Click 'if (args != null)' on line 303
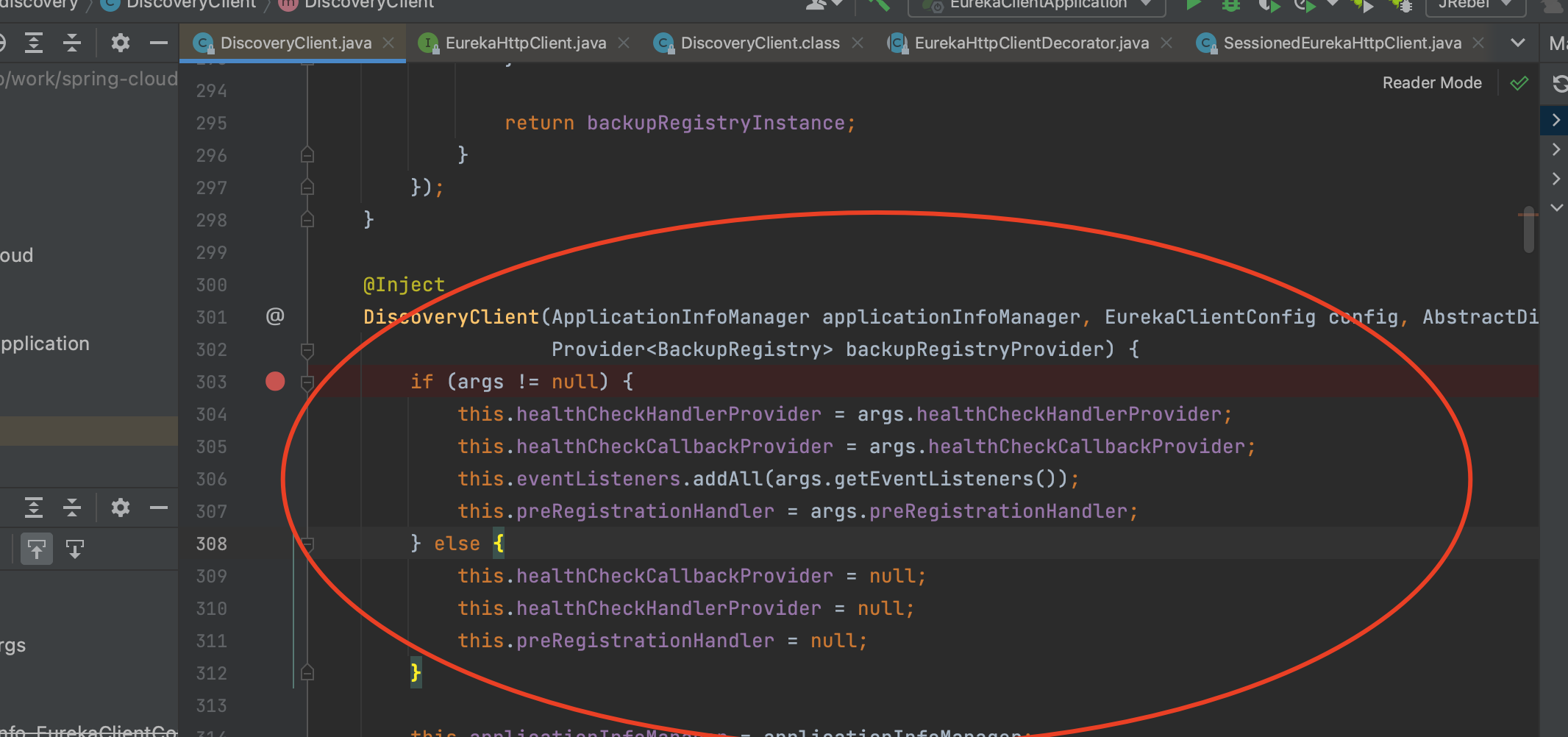This screenshot has width=1568, height=737. click(x=510, y=382)
